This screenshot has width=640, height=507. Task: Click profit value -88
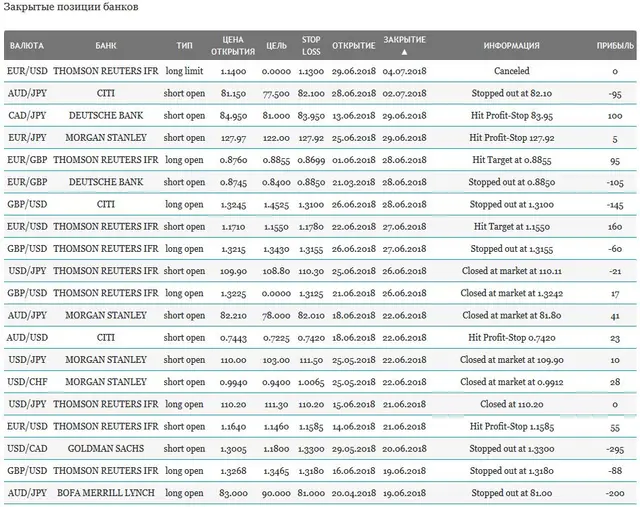[x=615, y=471]
